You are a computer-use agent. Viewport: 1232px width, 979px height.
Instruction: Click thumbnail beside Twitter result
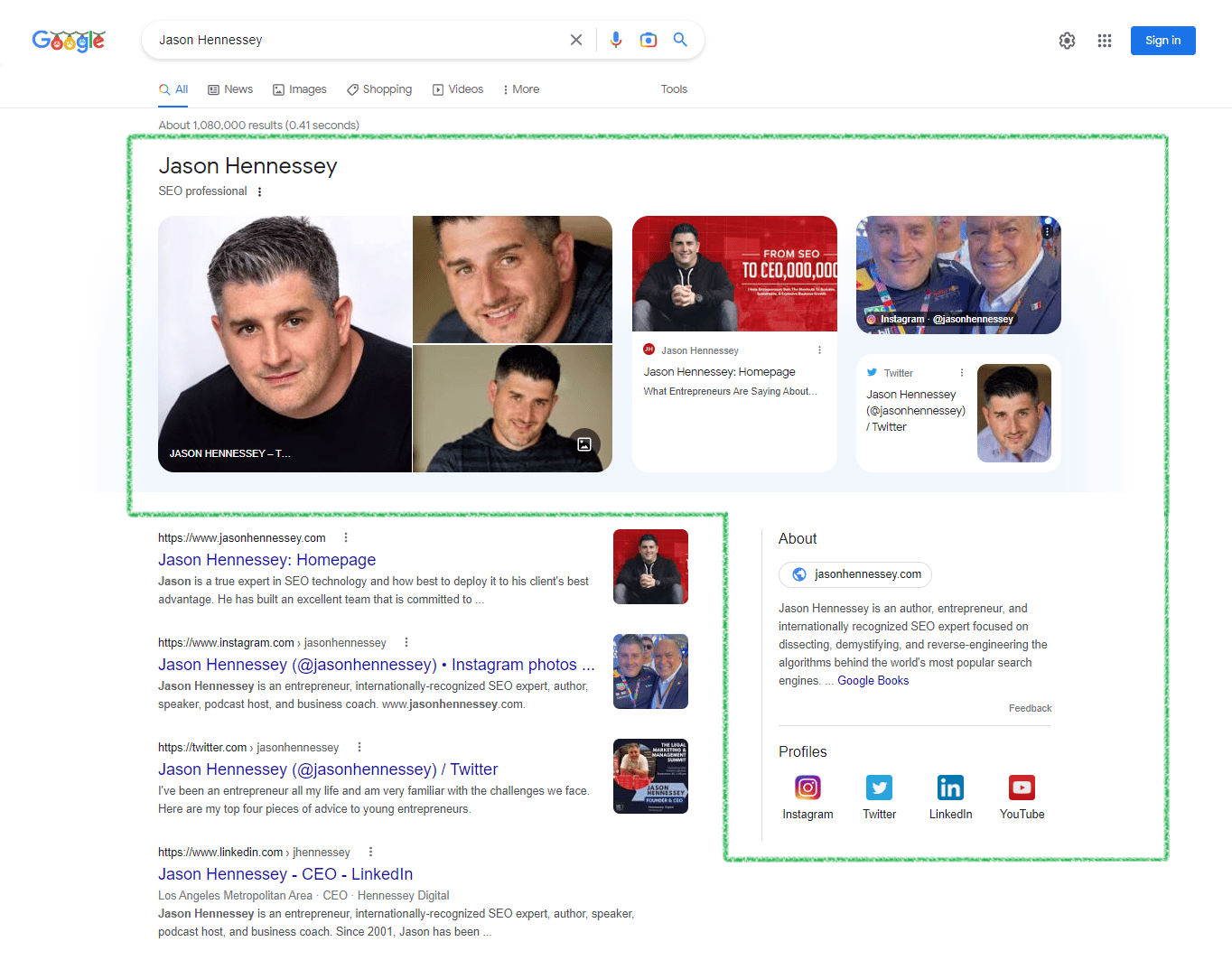[x=650, y=776]
